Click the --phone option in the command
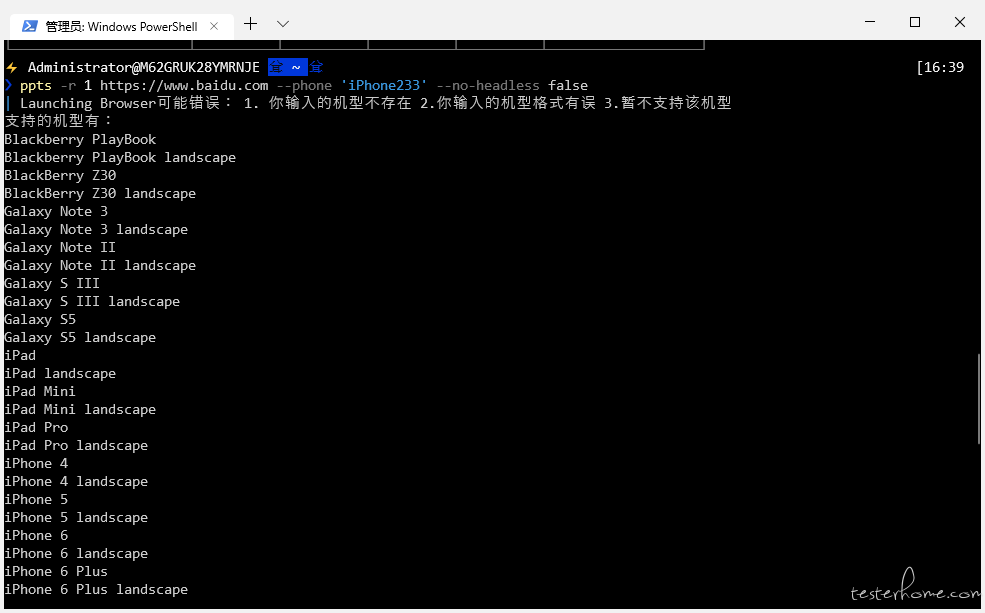The image size is (985, 613). coord(304,85)
